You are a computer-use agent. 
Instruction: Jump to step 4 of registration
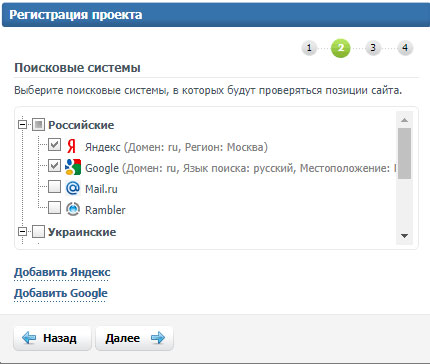tap(405, 48)
